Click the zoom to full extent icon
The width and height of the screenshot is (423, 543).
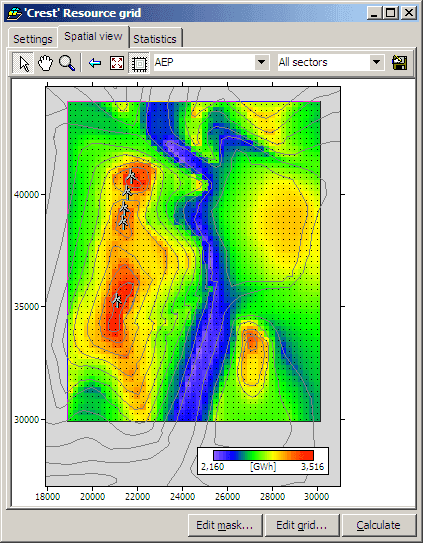(x=117, y=63)
